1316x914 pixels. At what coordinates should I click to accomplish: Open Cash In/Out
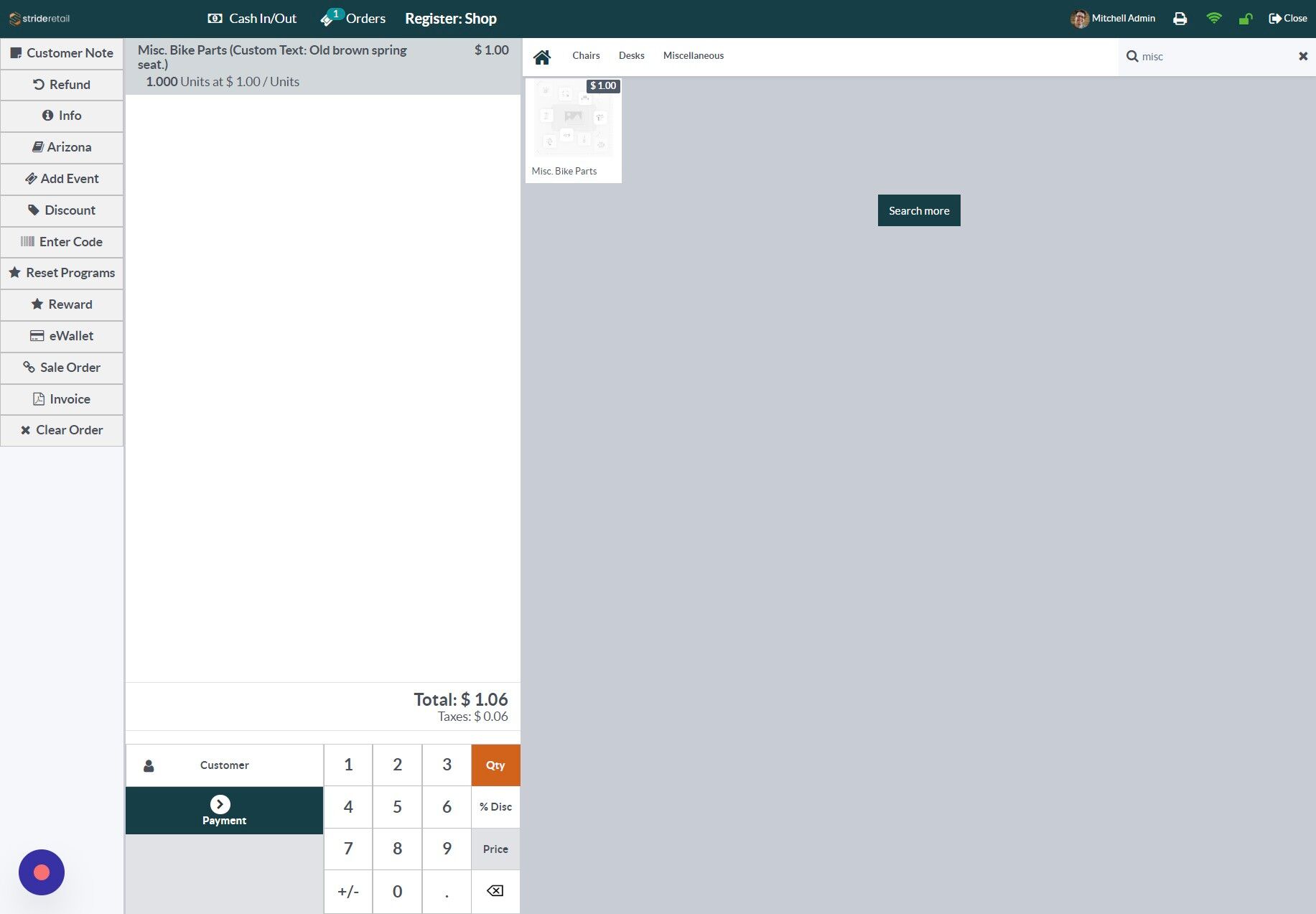click(x=252, y=19)
